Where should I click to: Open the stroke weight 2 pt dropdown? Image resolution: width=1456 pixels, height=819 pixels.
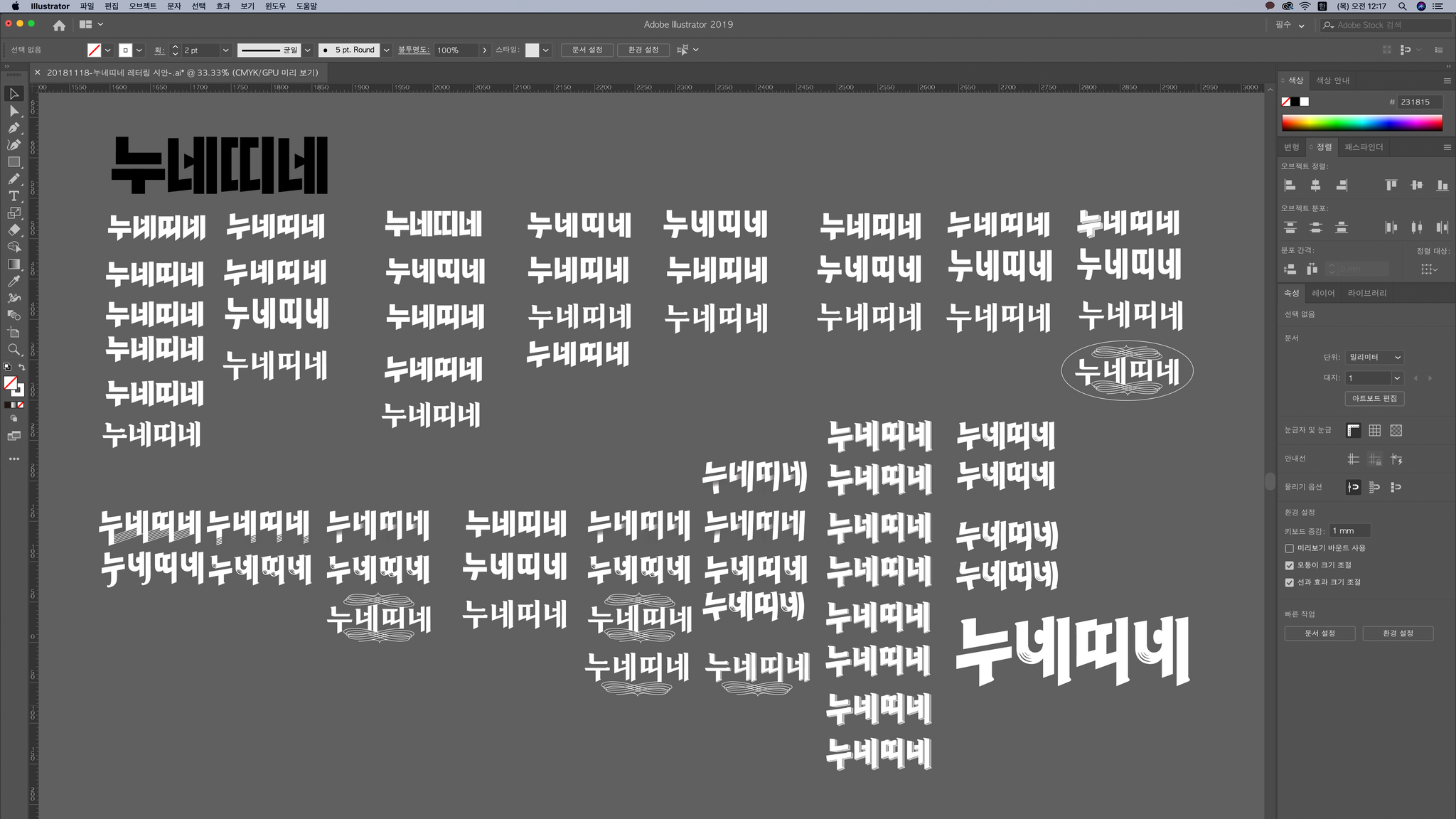tap(225, 50)
